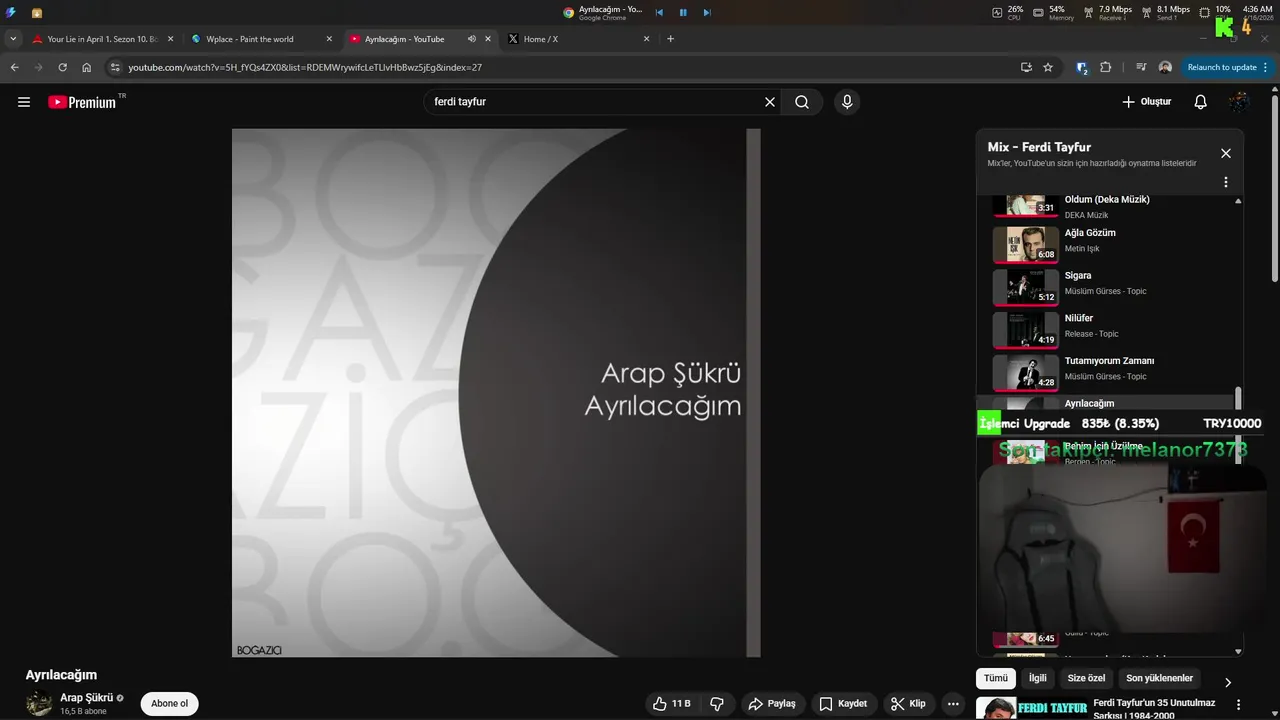This screenshot has height=720, width=1280.
Task: Play Tutamıyorum Zamanı in the mix
Action: (x=1110, y=371)
